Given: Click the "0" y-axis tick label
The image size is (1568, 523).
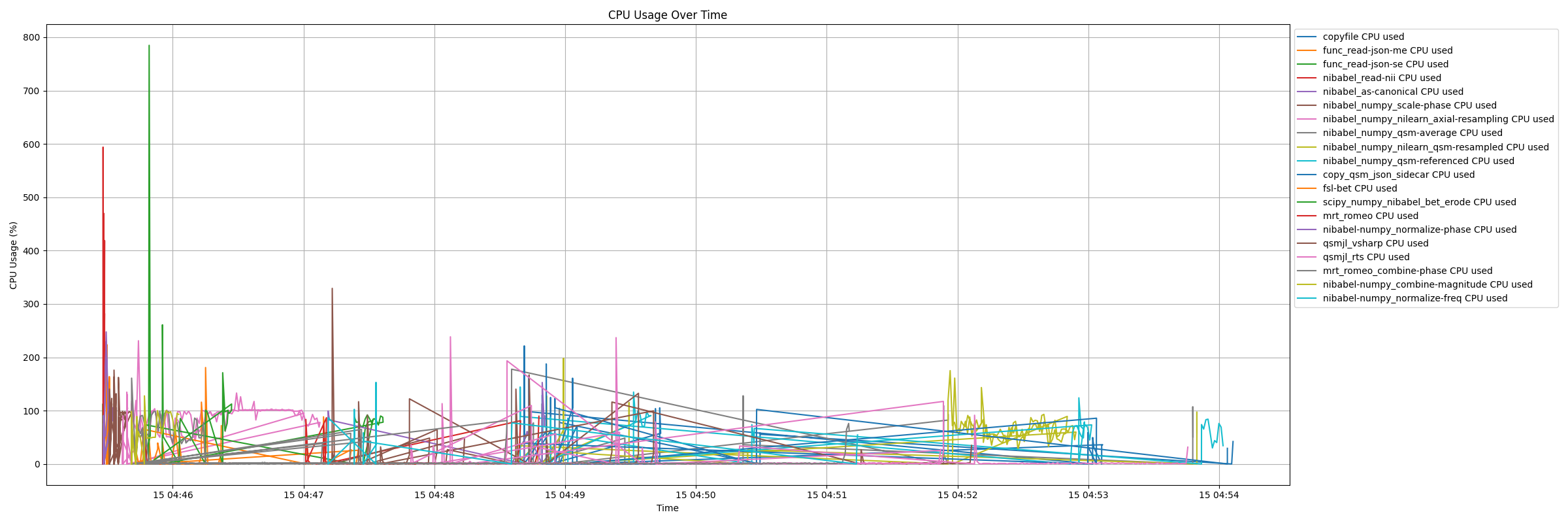Looking at the screenshot, I should tap(37, 465).
